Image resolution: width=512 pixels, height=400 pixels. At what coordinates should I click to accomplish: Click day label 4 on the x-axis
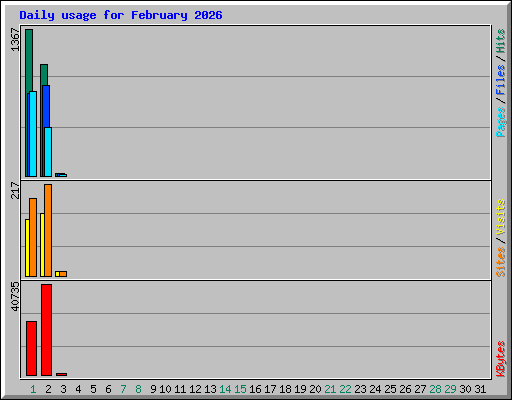click(78, 389)
